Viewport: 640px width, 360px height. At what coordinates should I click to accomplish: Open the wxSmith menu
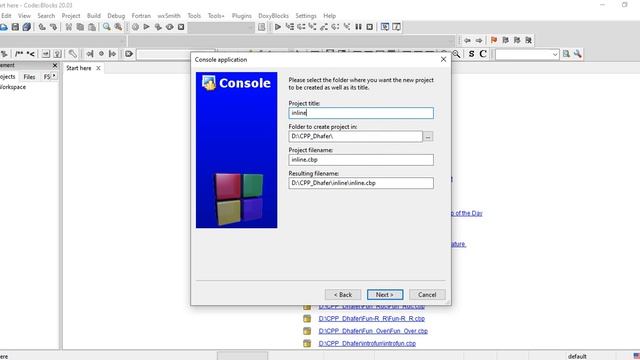coord(169,16)
